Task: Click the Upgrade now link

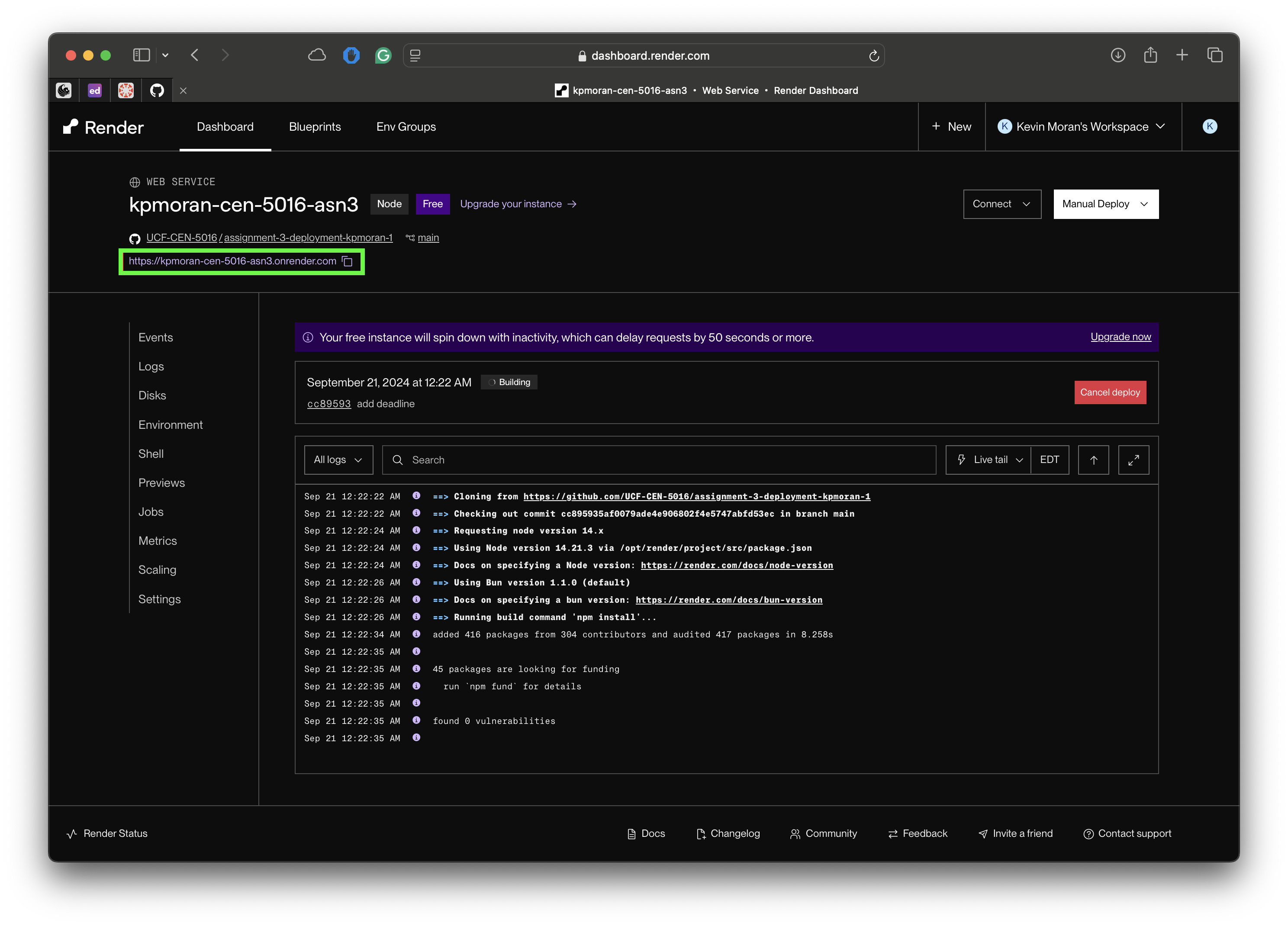Action: click(1120, 337)
